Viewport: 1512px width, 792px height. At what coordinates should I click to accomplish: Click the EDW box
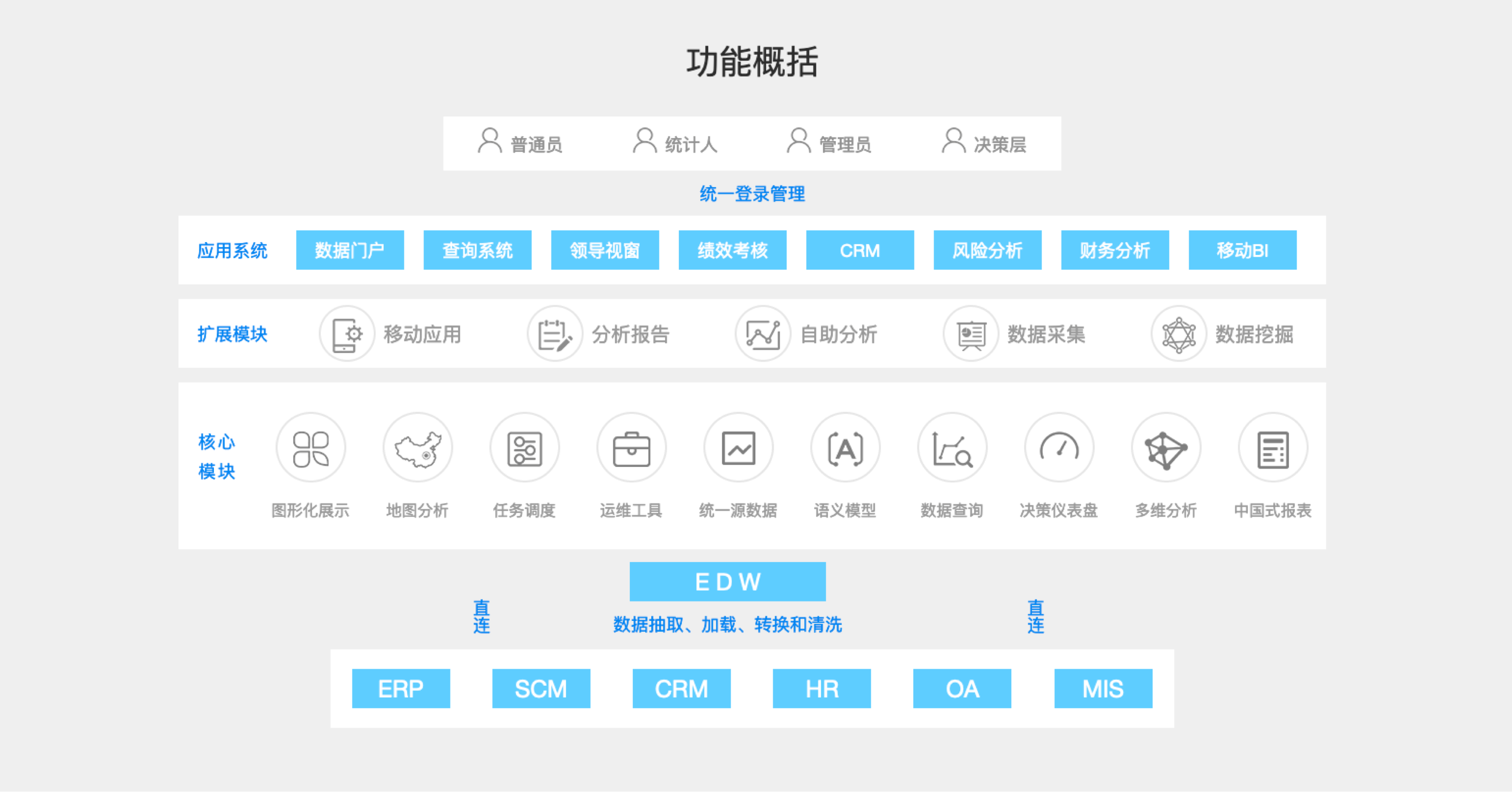[727, 582]
